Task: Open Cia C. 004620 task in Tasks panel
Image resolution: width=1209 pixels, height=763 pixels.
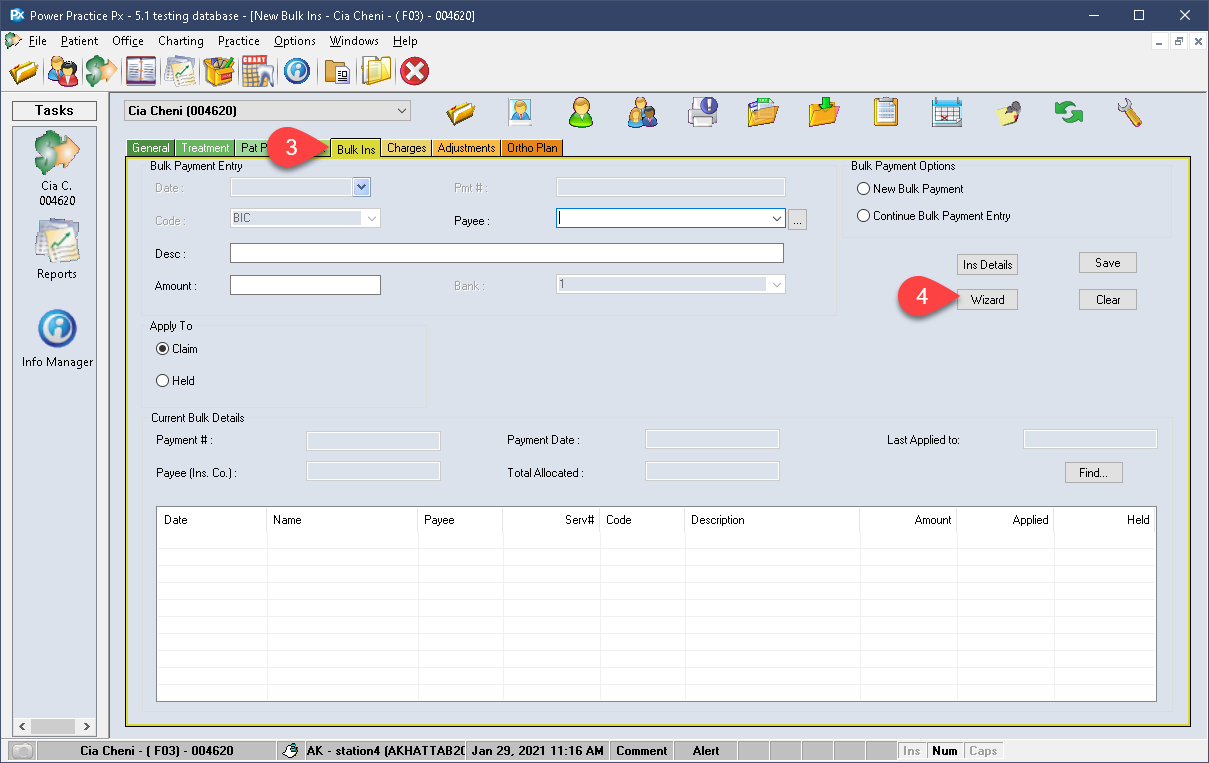Action: [x=56, y=168]
